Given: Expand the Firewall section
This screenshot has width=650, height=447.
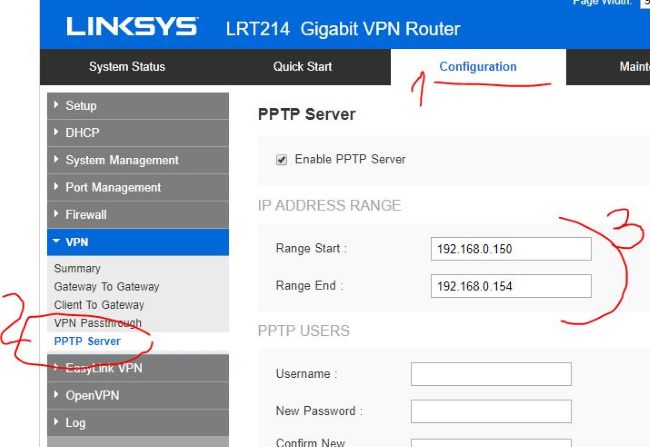Looking at the screenshot, I should point(86,214).
